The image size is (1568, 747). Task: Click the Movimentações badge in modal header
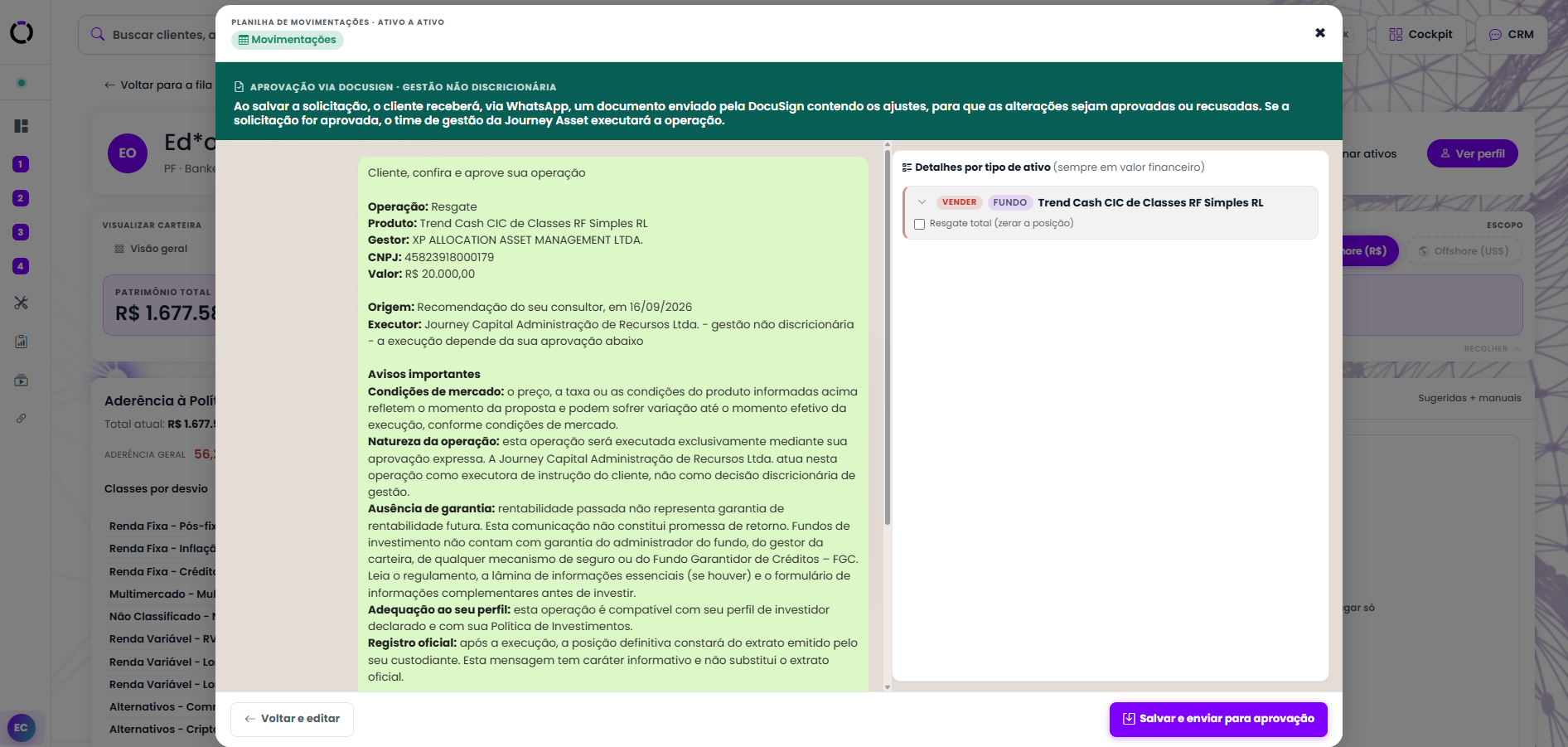pos(288,40)
